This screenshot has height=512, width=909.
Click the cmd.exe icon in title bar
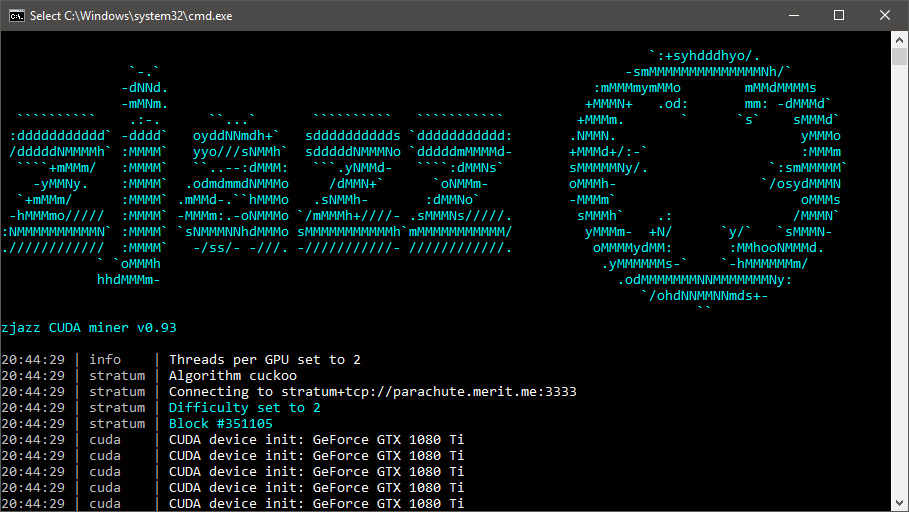(x=17, y=16)
